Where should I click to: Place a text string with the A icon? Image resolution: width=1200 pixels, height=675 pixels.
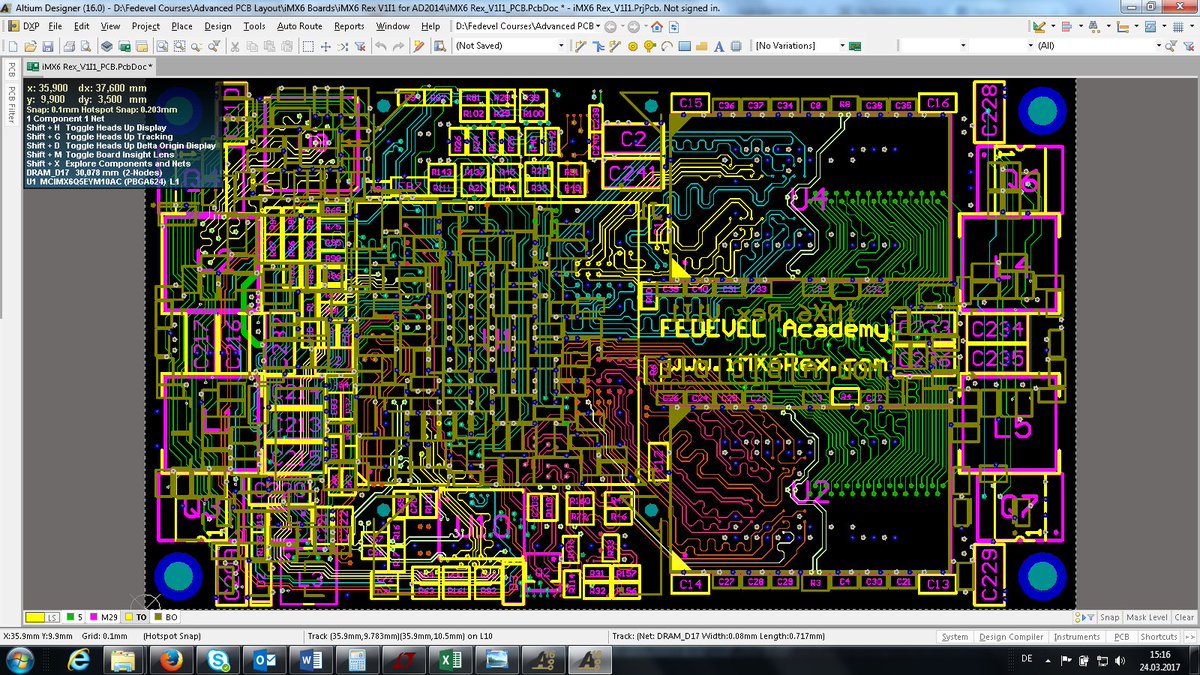point(718,46)
